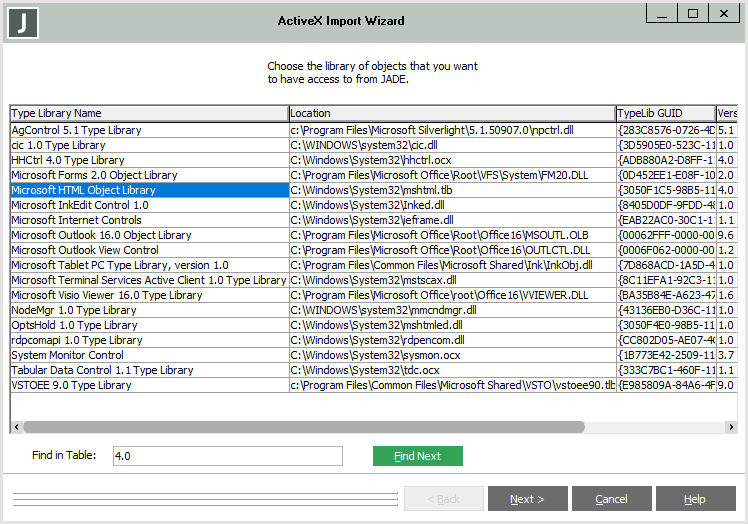Click the horizontal scrollbar thumb
Screen dimensions: 748x524
(304, 427)
